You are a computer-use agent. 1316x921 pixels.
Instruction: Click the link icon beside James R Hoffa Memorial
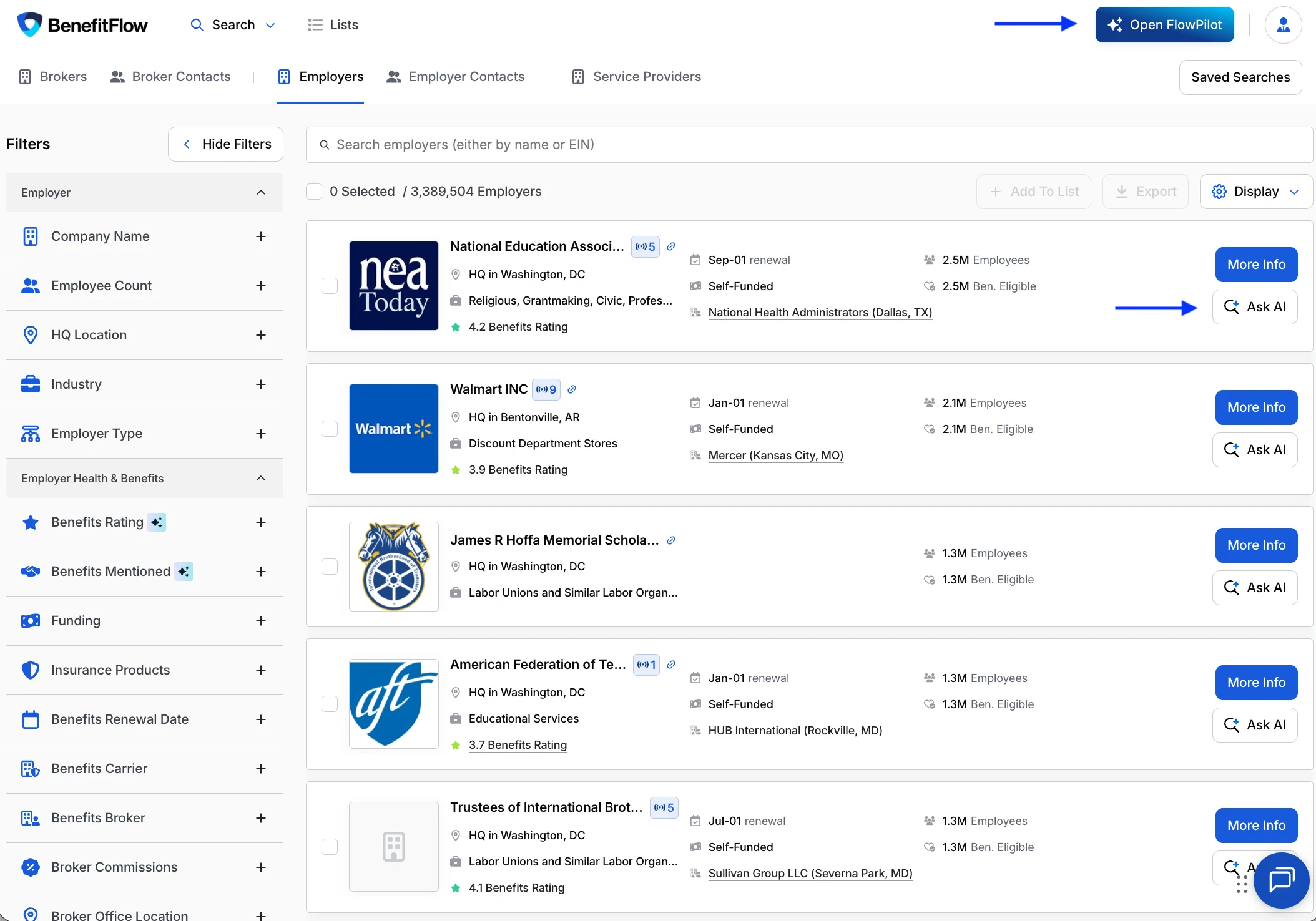click(x=671, y=540)
